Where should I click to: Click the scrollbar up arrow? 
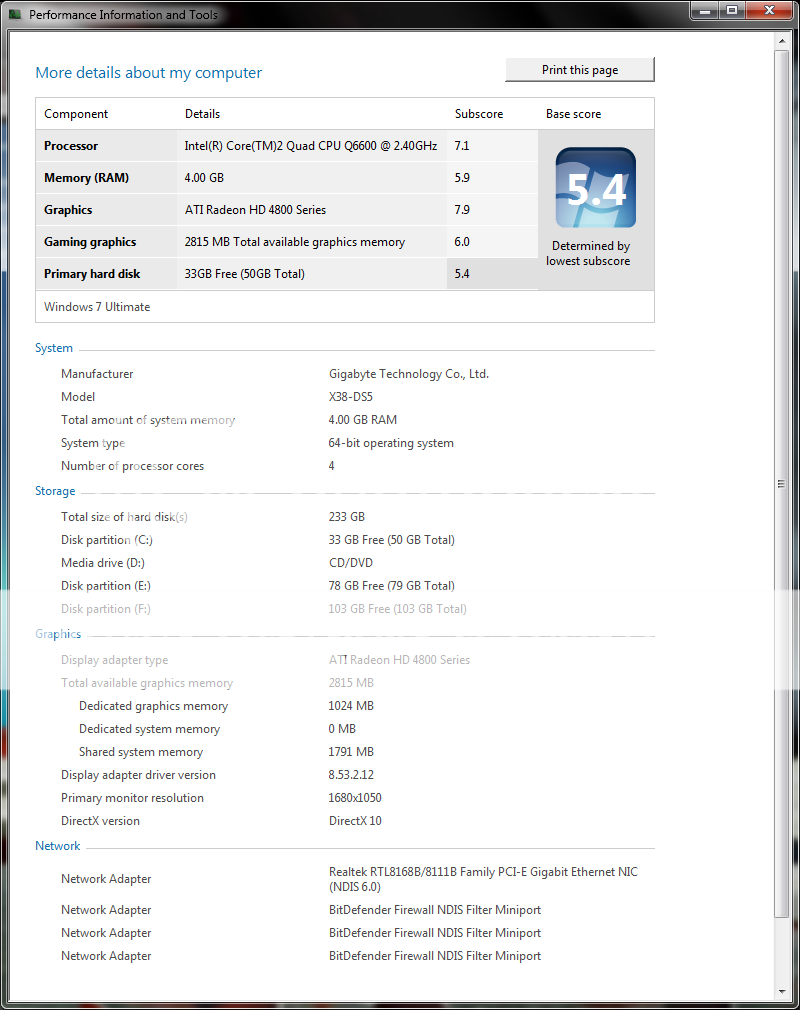[781, 41]
